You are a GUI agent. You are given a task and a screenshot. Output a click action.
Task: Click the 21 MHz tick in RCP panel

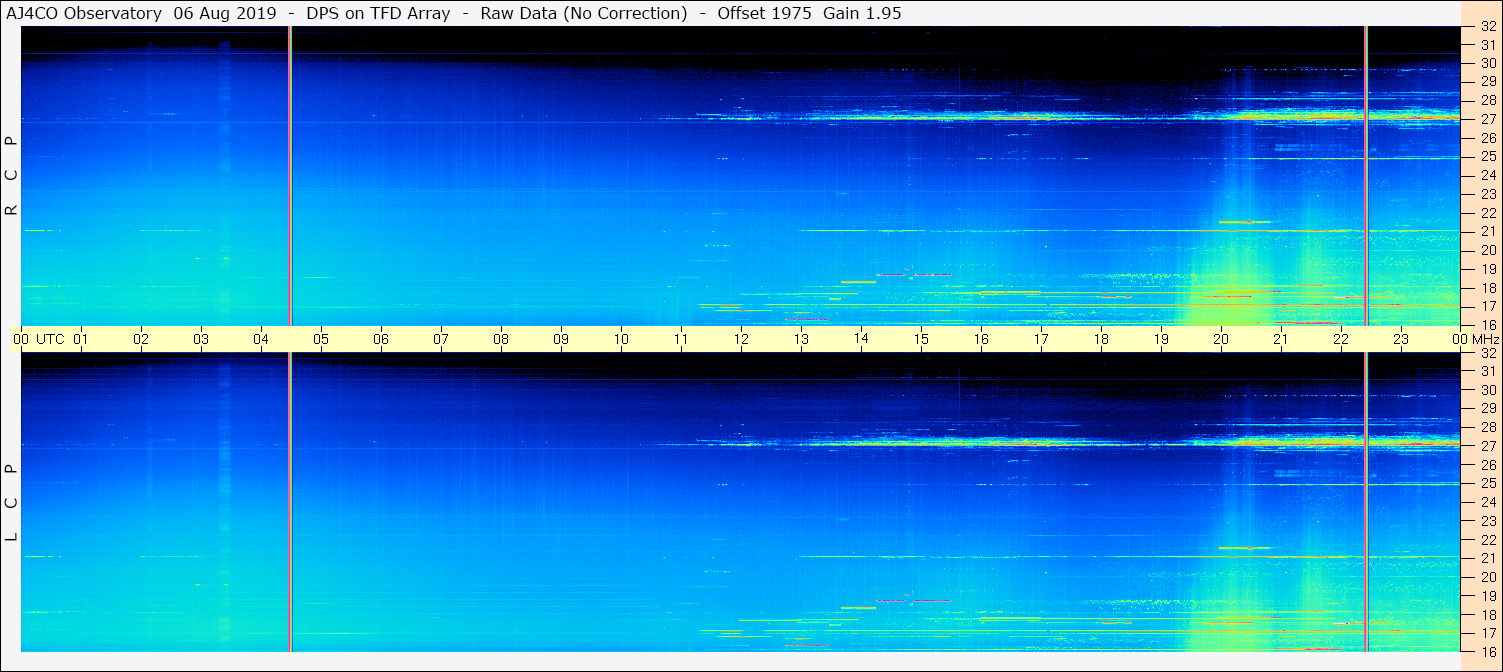pos(1488,231)
